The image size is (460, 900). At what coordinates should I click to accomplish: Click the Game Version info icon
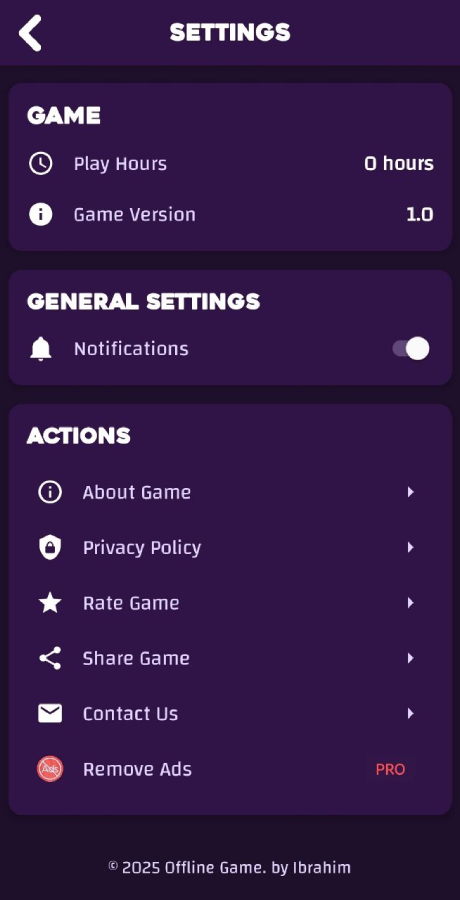point(41,215)
